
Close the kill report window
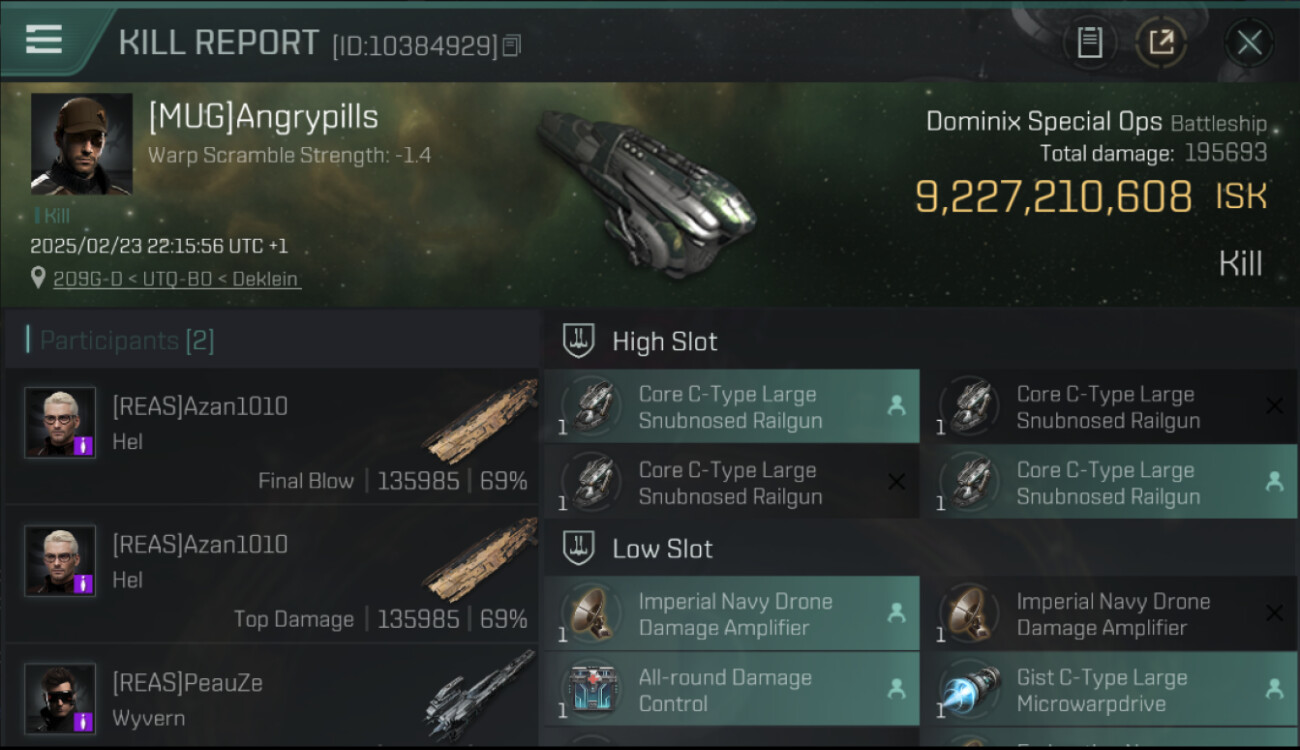(1249, 43)
